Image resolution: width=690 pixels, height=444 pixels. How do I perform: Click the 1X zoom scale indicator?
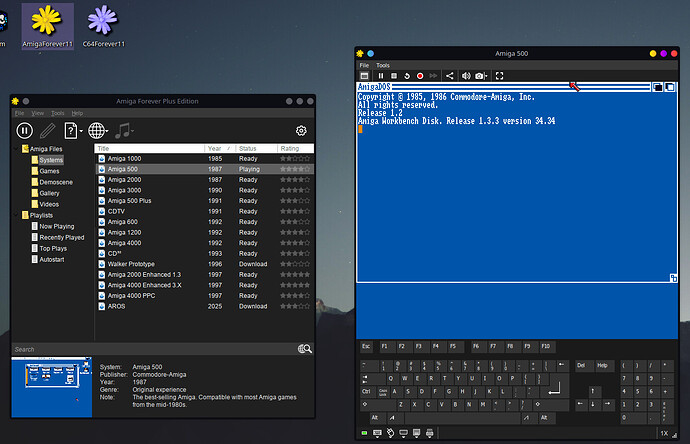click(x=664, y=433)
